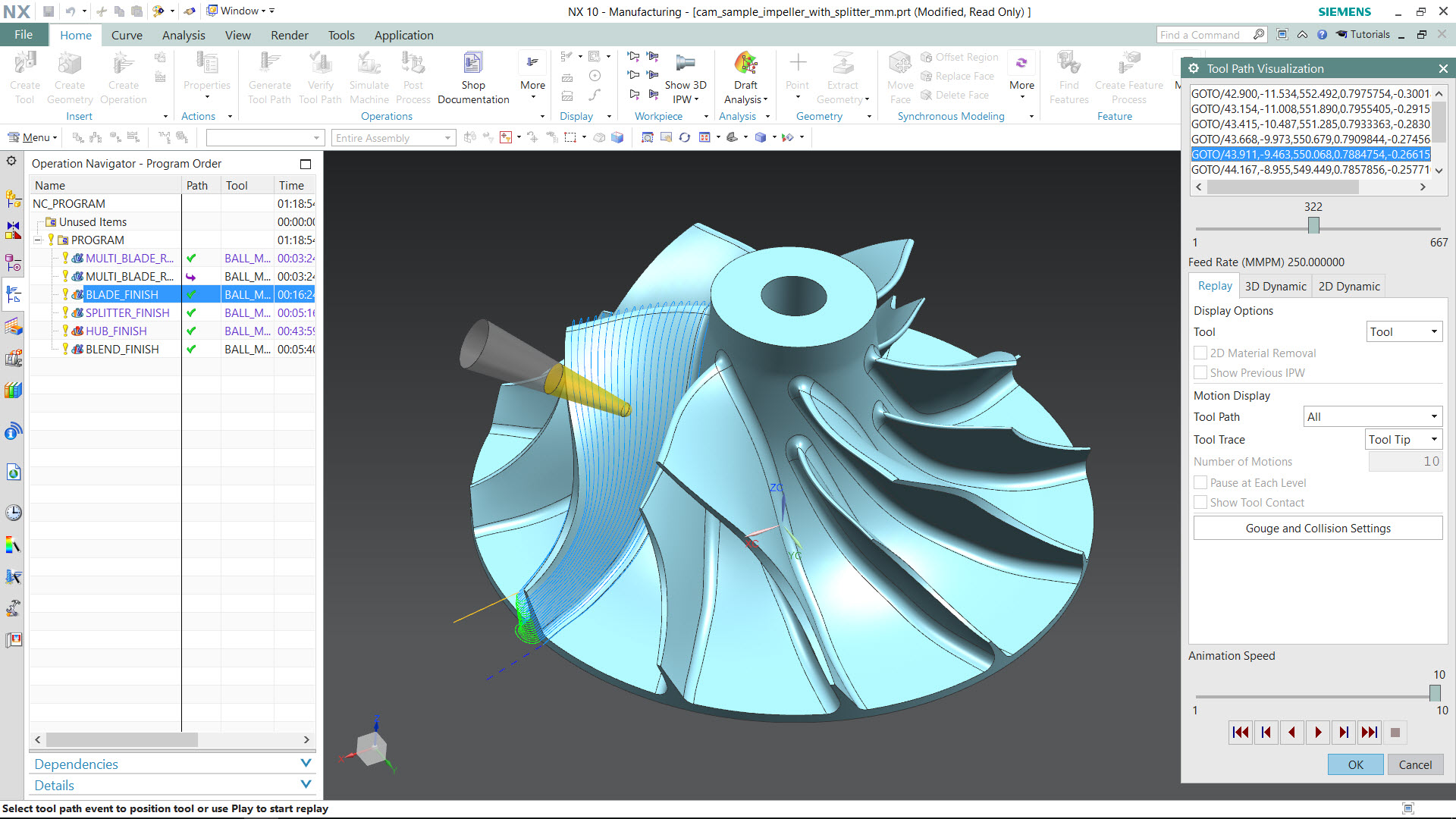Open Gouge and Collision Settings
This screenshot has width=1456, height=819.
click(x=1318, y=528)
